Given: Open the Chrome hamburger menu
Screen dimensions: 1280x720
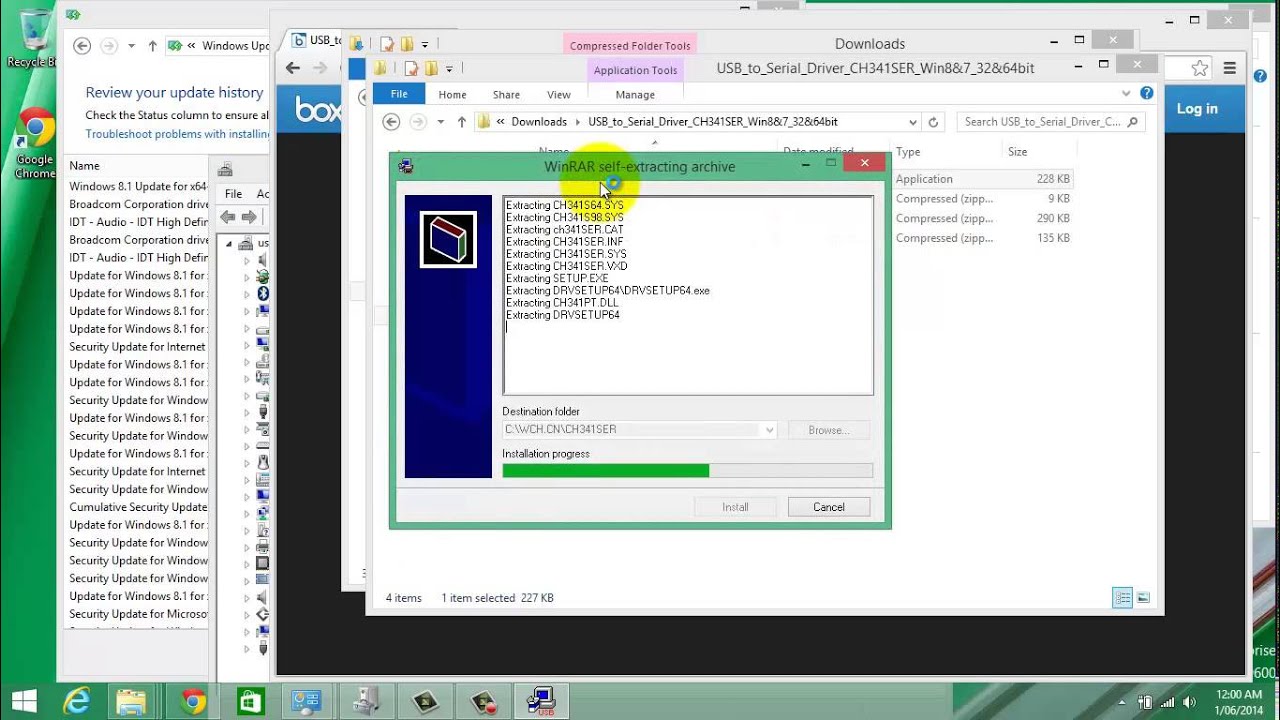Looking at the screenshot, I should [1230, 69].
